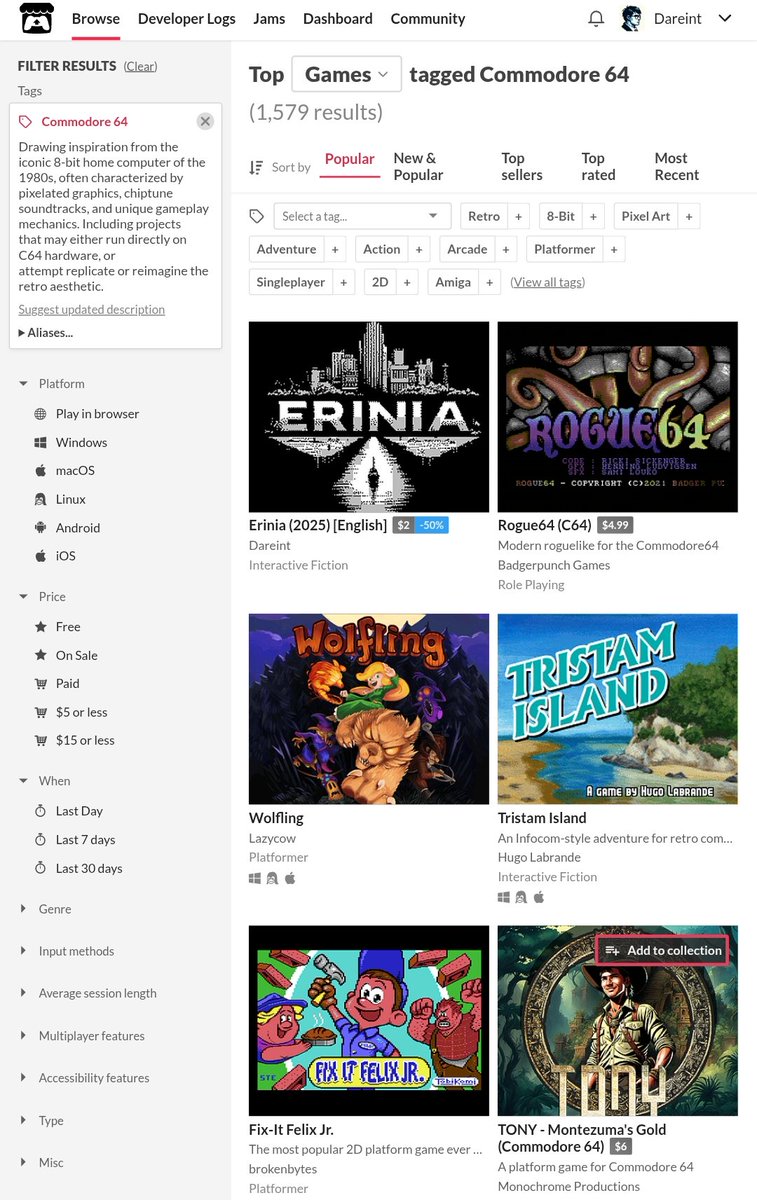
Task: Open the Tristam Island title link
Action: coord(542,818)
